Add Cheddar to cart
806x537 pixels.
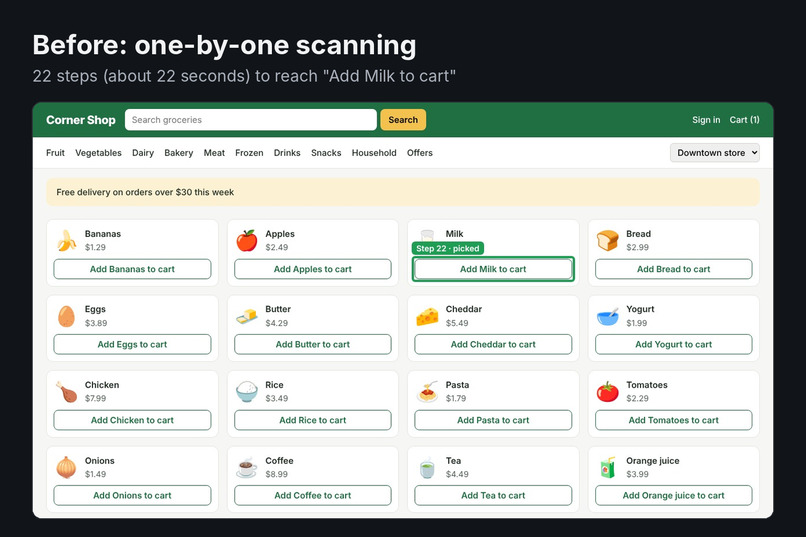click(x=493, y=344)
